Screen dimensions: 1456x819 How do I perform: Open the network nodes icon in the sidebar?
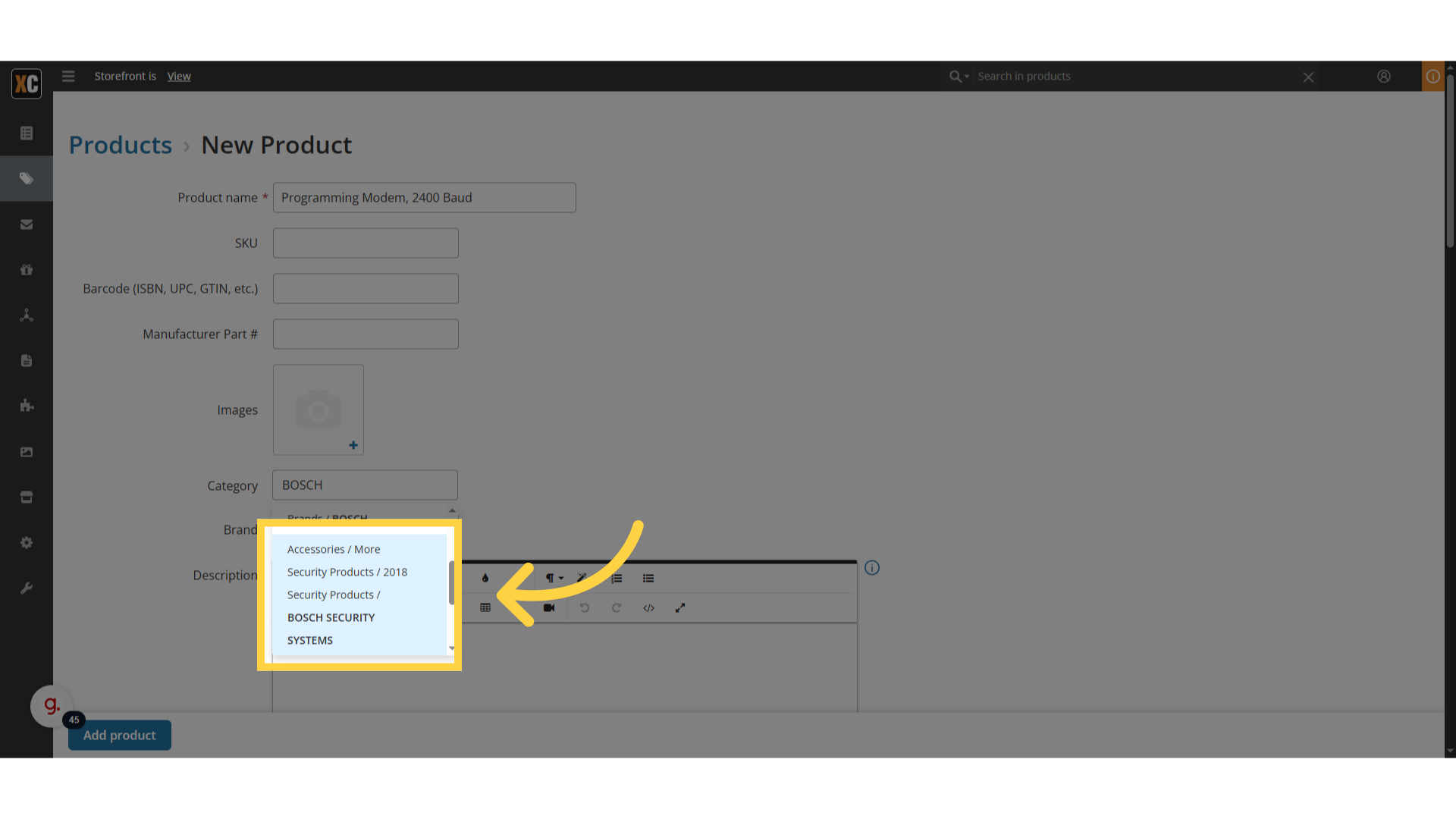[x=27, y=315]
